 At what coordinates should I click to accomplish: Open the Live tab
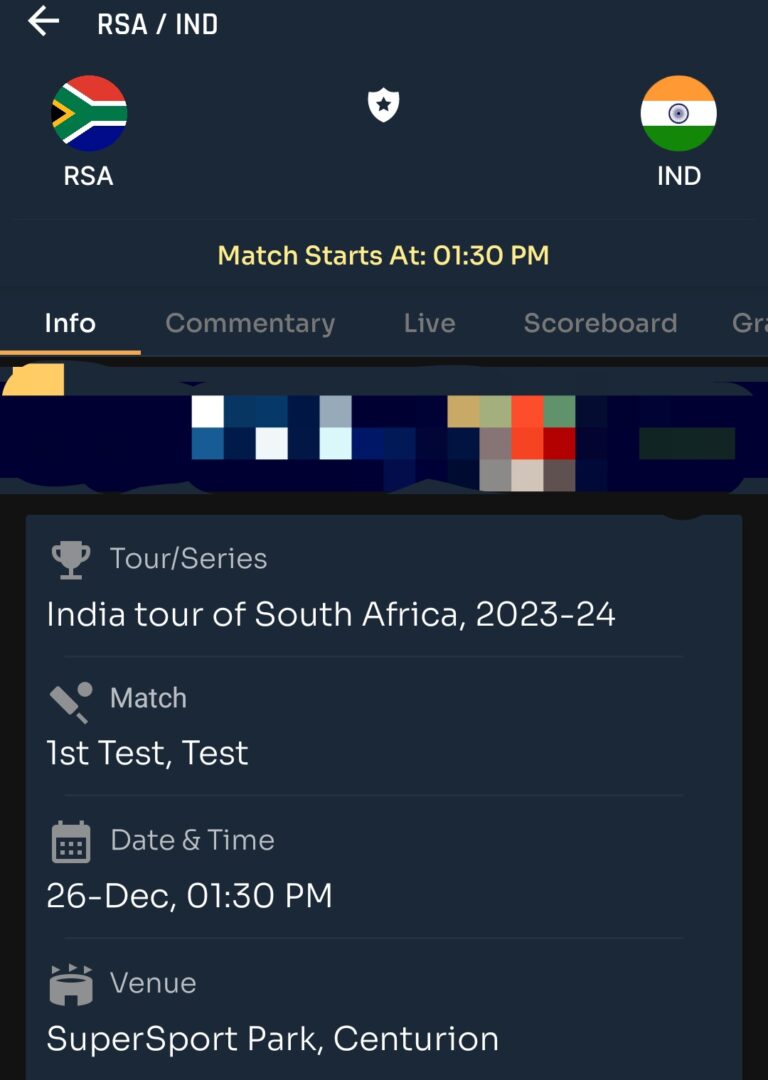click(430, 323)
